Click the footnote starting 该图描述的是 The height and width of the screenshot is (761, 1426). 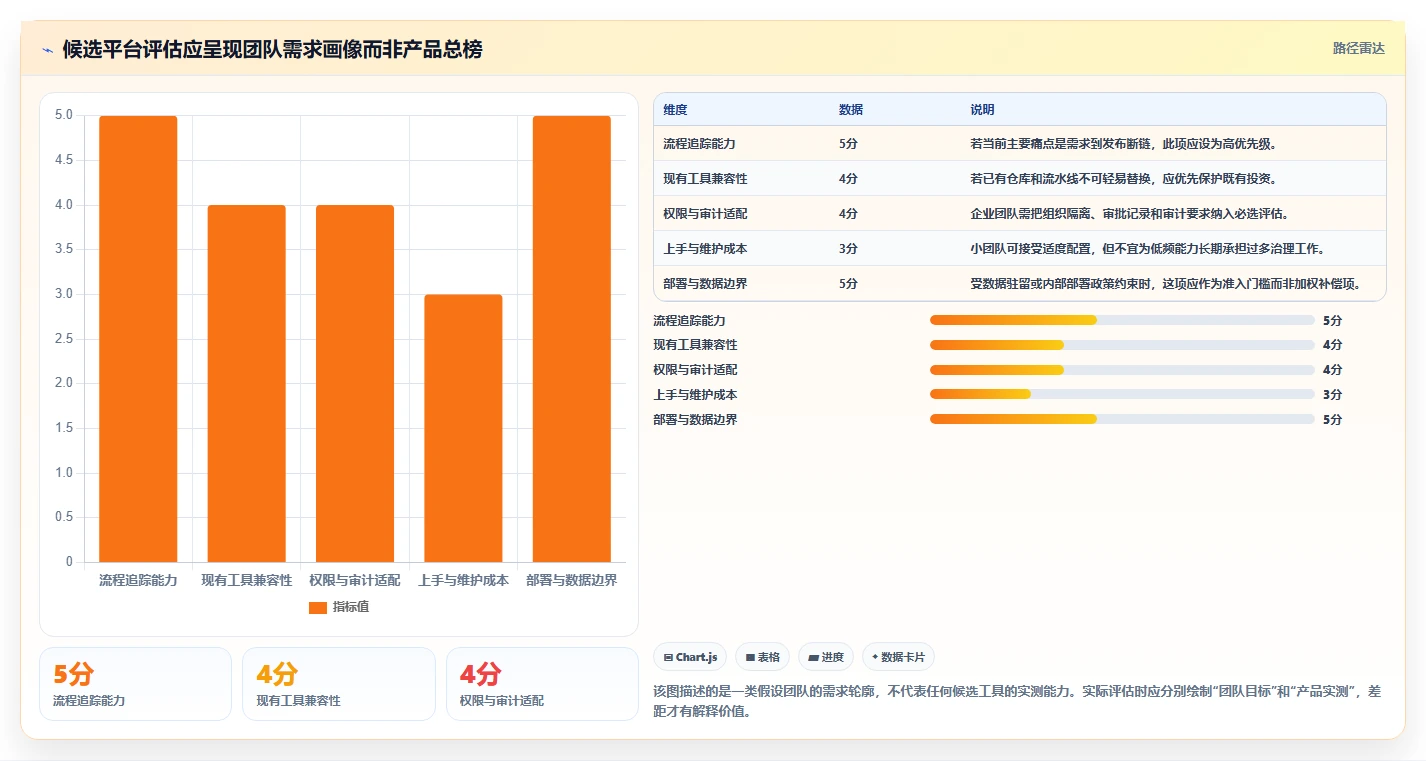(x=1017, y=702)
